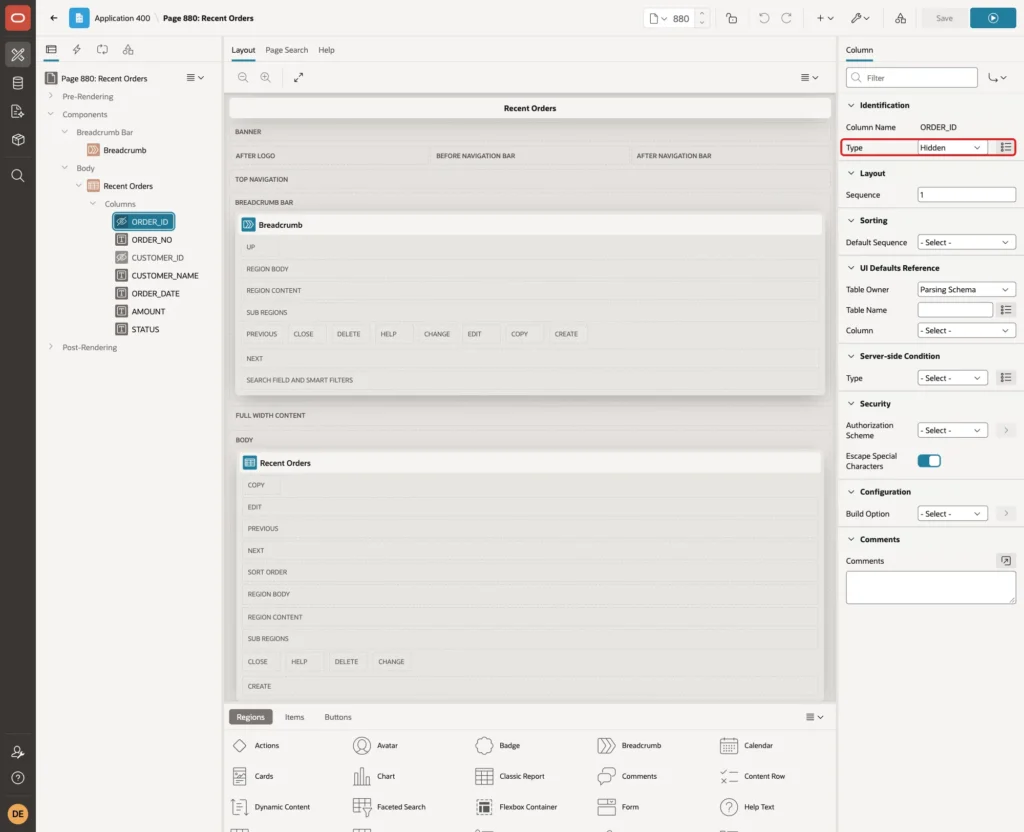Image resolution: width=1024 pixels, height=832 pixels.
Task: Select the Items gallery tab
Action: pos(294,717)
